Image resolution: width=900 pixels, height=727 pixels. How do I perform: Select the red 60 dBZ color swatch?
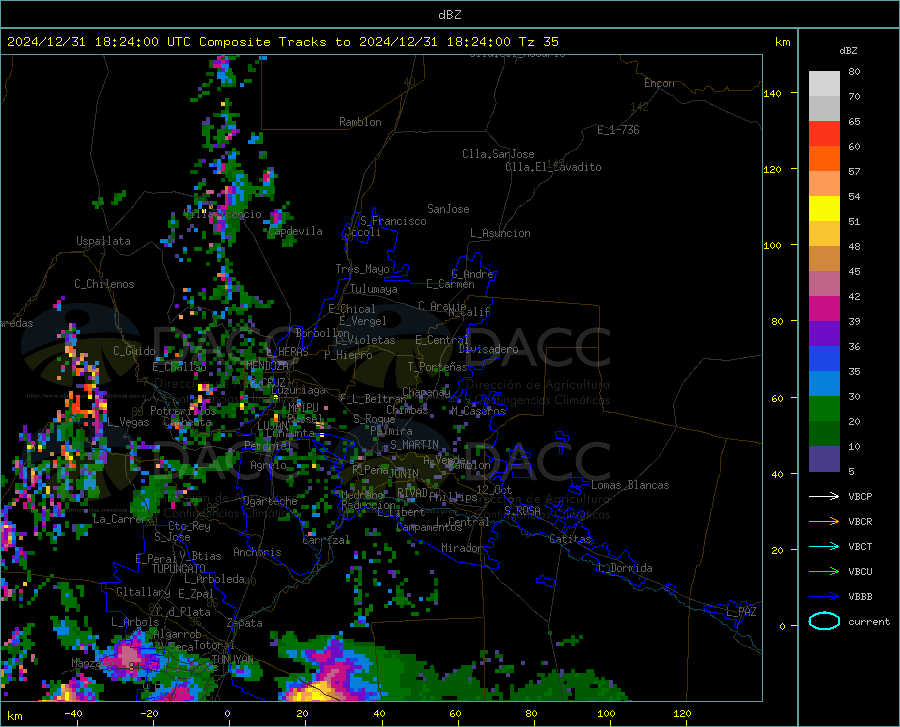[824, 134]
